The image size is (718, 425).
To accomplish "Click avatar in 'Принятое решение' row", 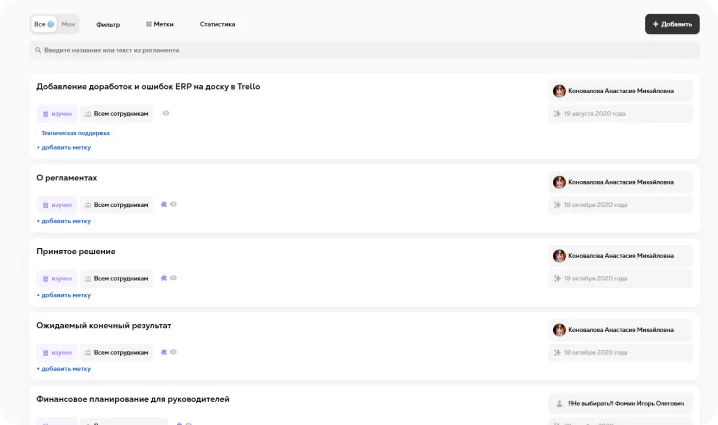I will [x=559, y=256].
